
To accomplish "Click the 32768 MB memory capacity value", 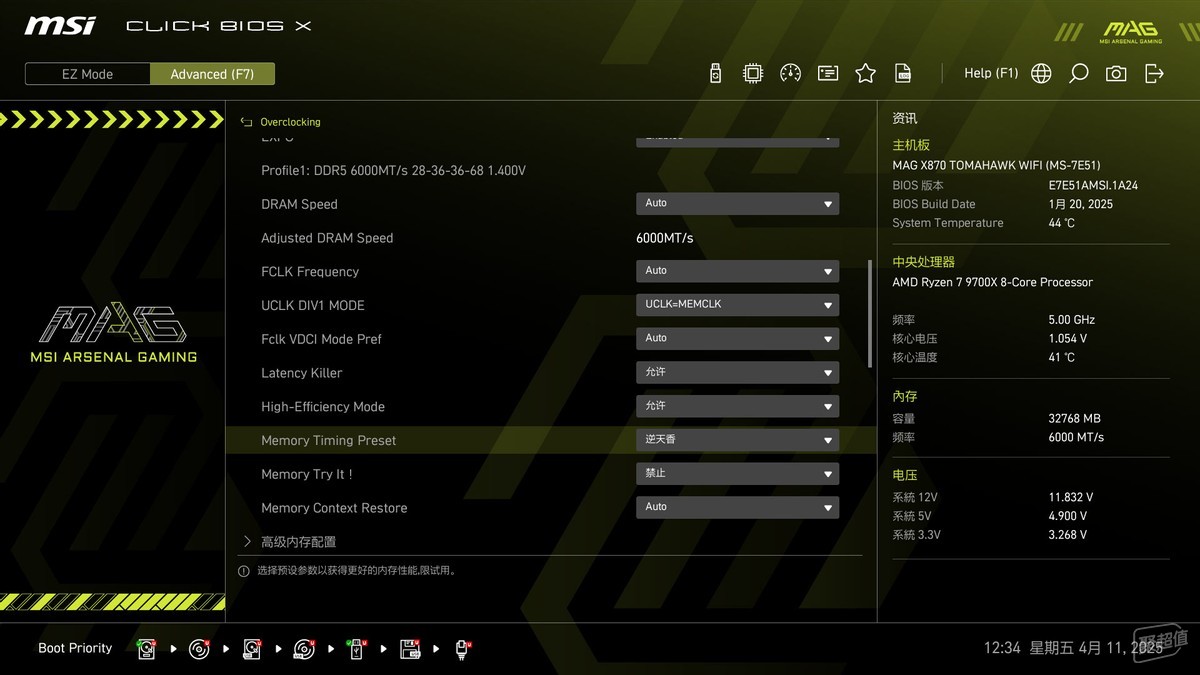I will 1074,419.
